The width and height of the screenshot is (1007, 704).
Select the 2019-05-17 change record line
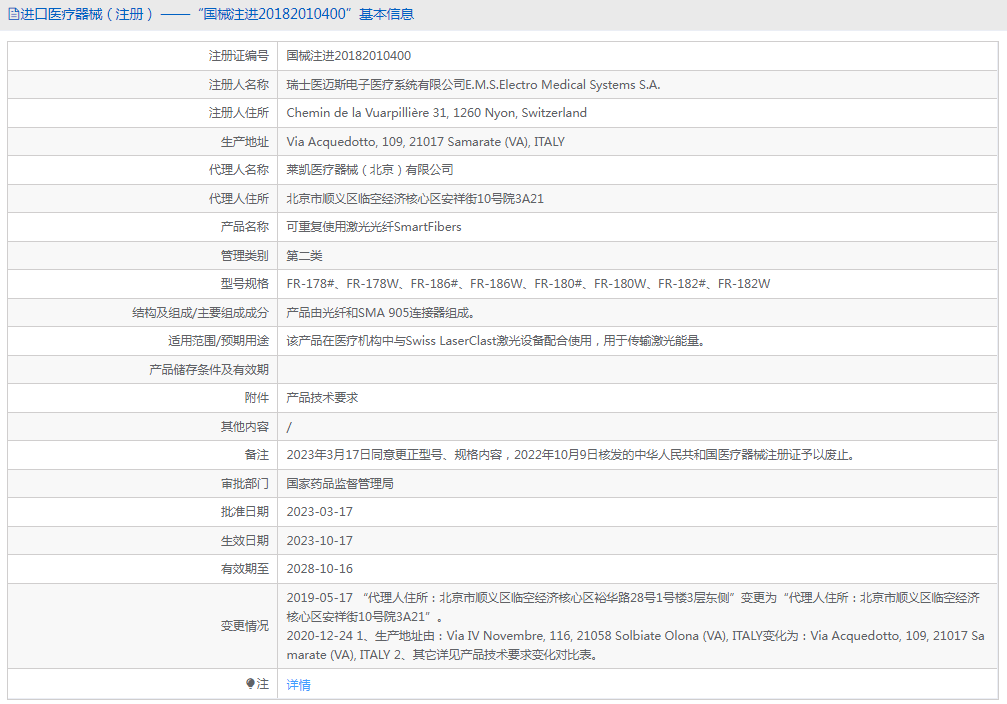coord(633,607)
